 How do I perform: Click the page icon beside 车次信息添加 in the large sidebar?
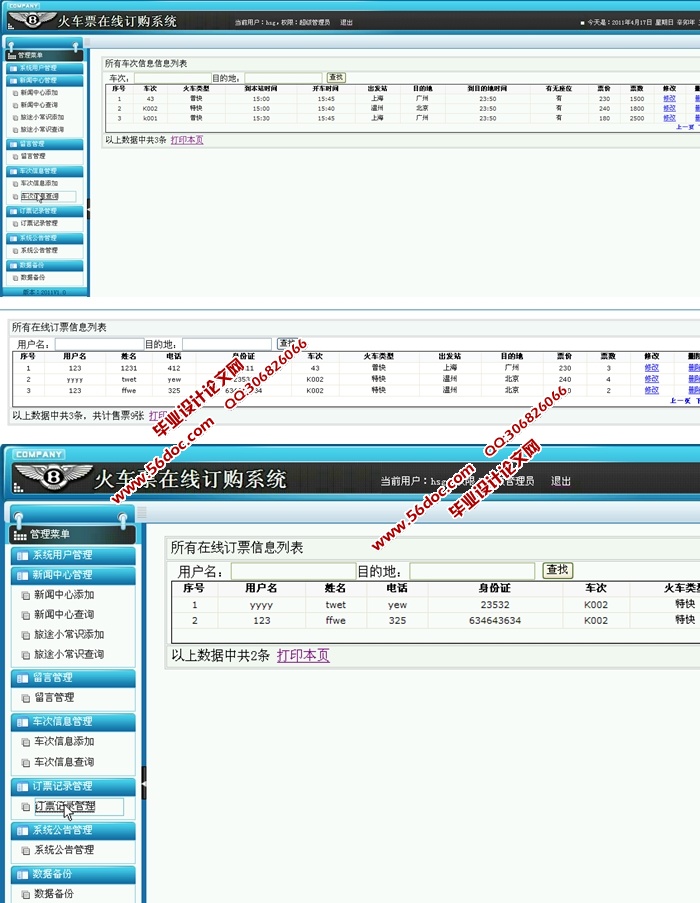[25, 742]
